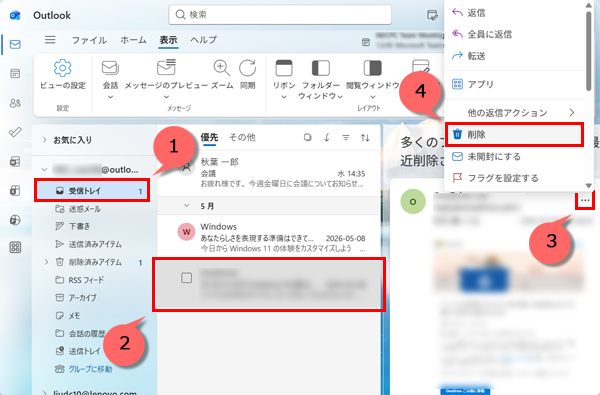Switch to the 優先 inbox tab
600x395 pixels.
(209, 137)
